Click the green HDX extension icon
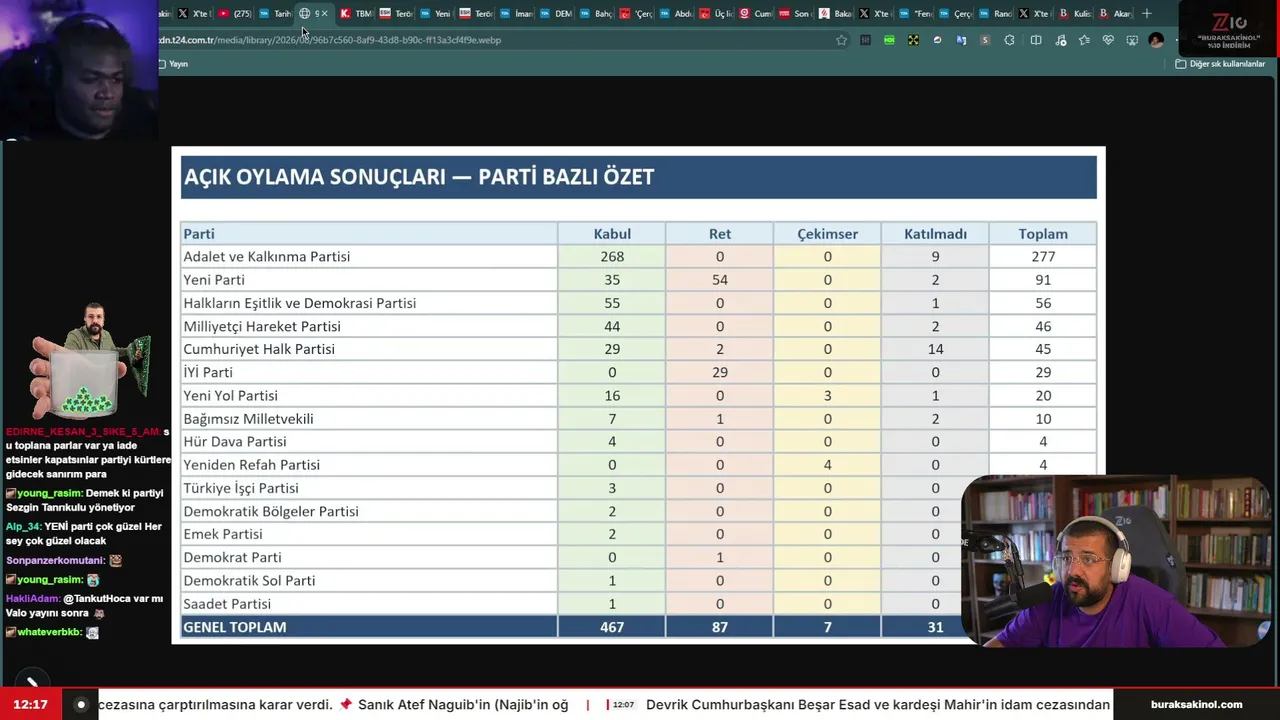This screenshot has height=720, width=1280. (x=889, y=40)
